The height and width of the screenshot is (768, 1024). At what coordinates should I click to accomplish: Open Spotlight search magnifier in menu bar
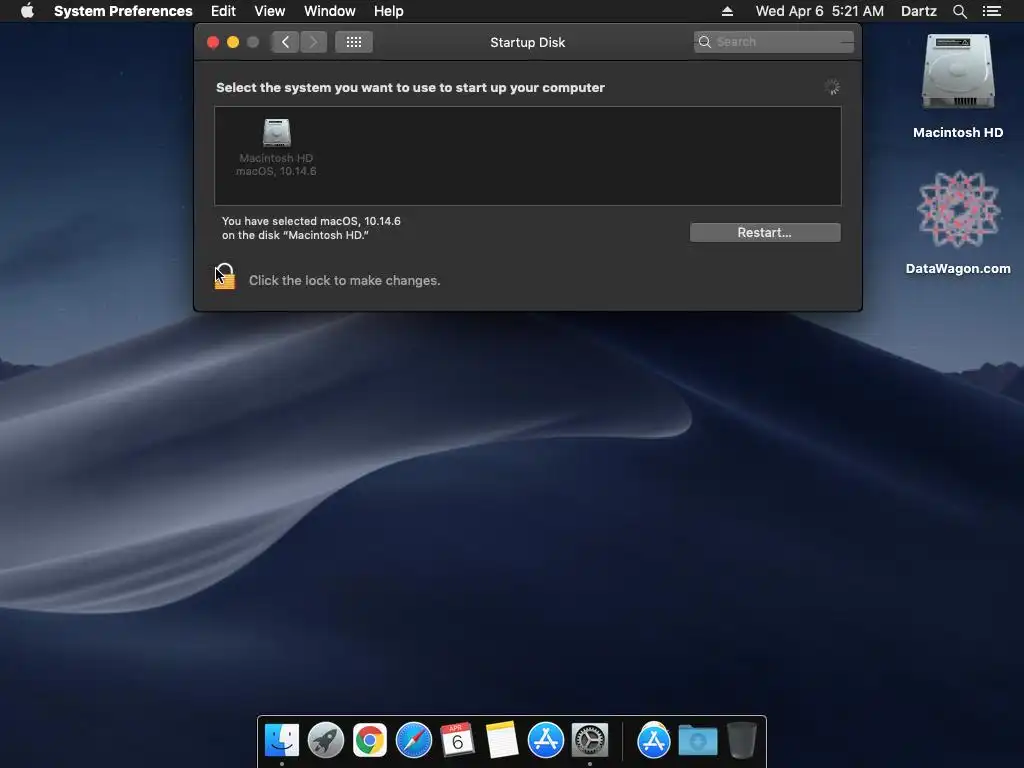pos(959,11)
